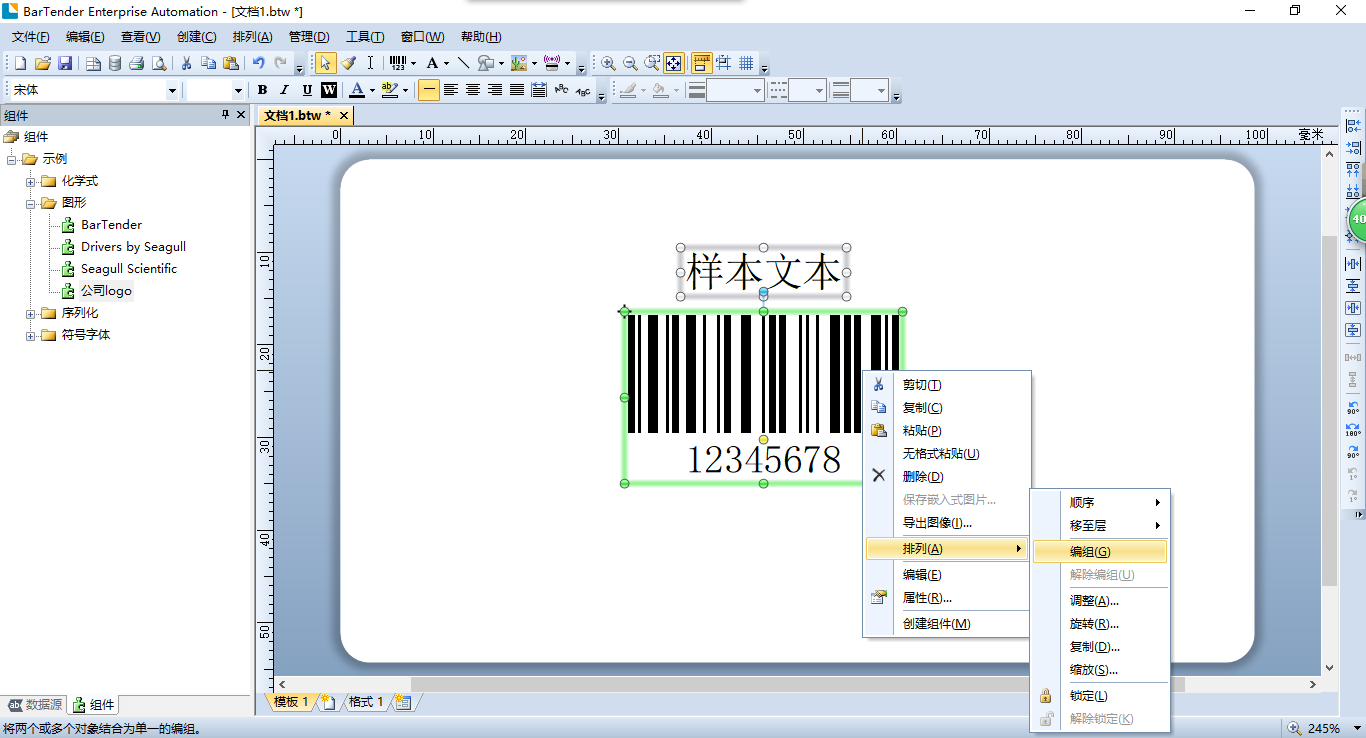Viewport: 1366px width, 738px height.
Task: Choose 编组(G) from the arrange submenu
Action: [1090, 552]
